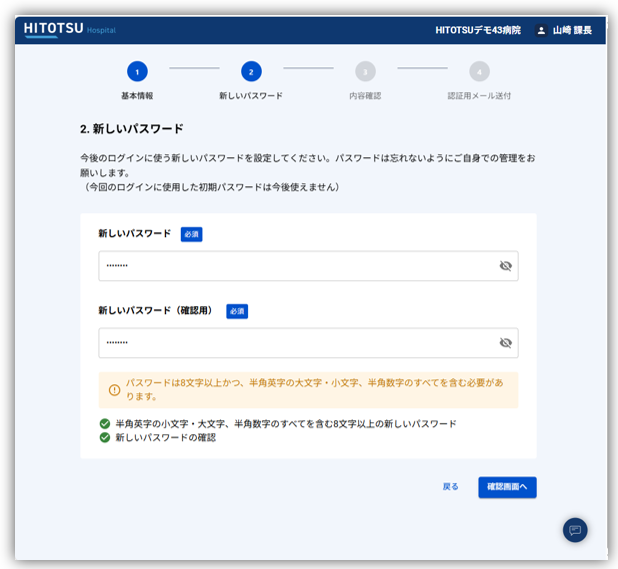The height and width of the screenshot is (569, 618).
Task: Click step 1 circle 基本情報
Action: click(x=137, y=71)
